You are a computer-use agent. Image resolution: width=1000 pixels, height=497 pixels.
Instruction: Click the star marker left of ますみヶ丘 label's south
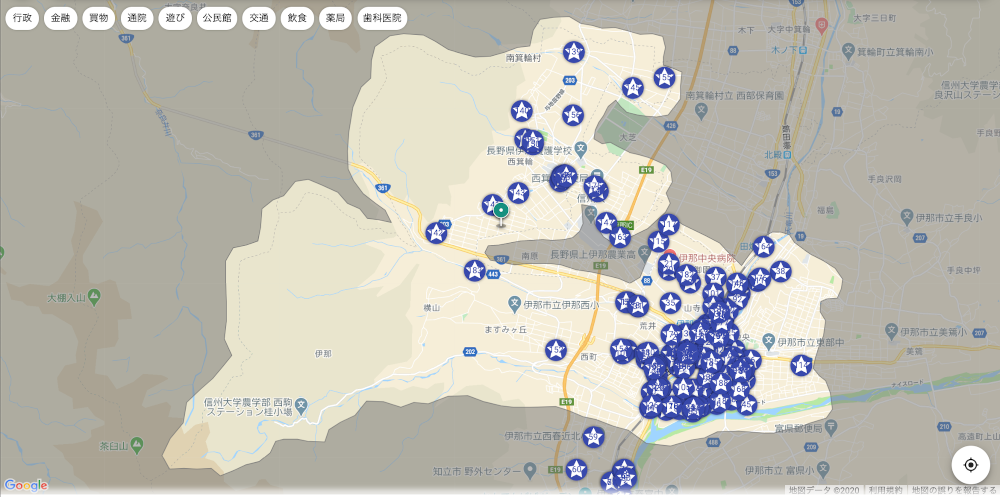tap(556, 350)
